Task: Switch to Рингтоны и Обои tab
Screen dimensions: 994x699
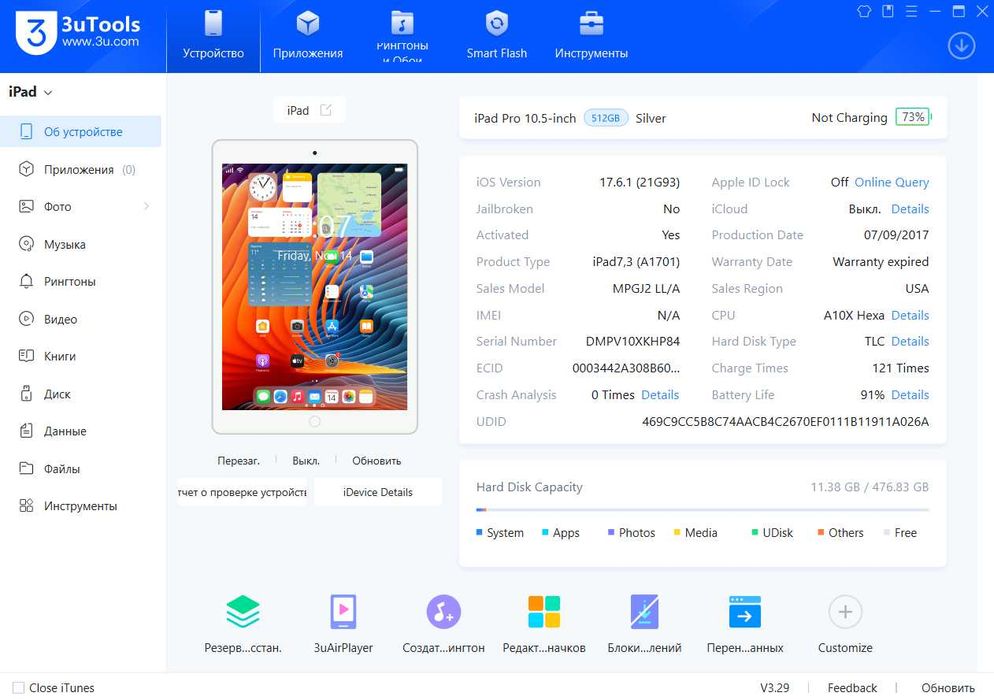Action: pos(402,36)
